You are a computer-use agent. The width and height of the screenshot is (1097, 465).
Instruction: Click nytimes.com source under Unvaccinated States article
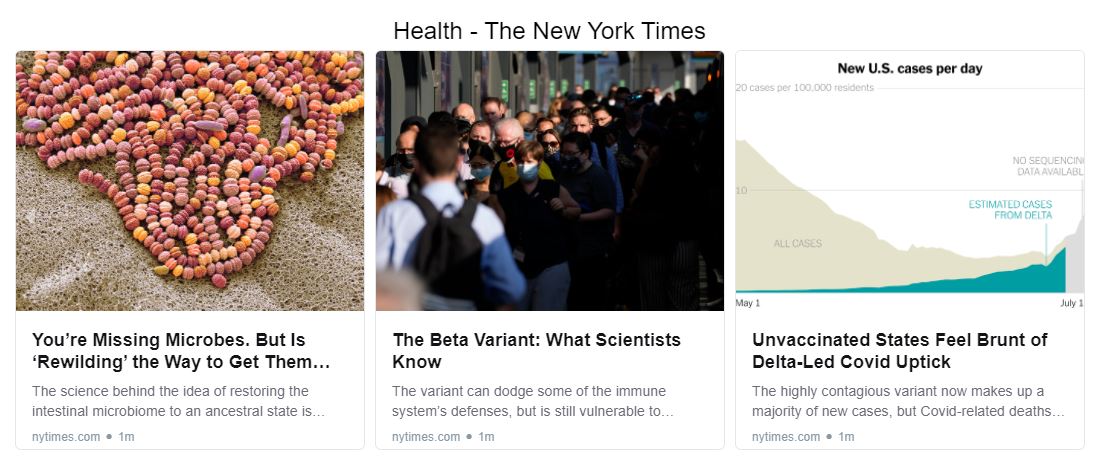click(786, 437)
